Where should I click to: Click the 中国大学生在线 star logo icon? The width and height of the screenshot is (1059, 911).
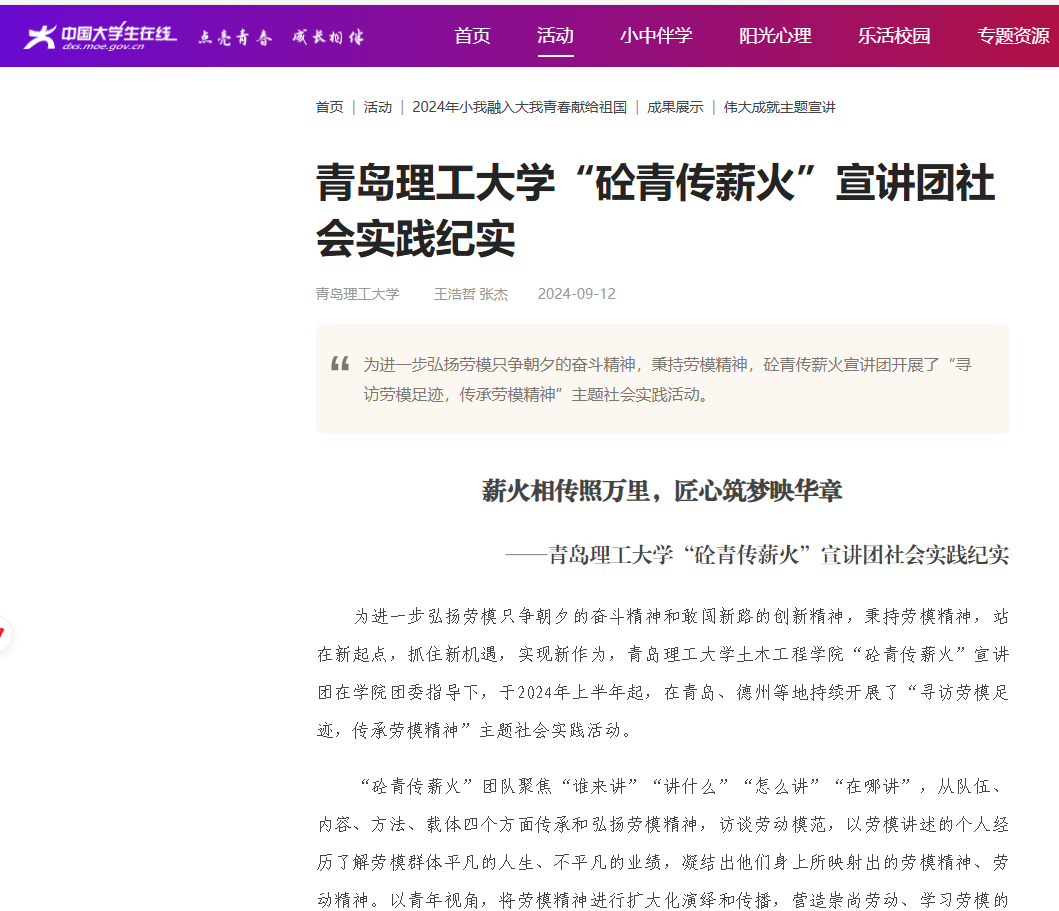(40, 37)
